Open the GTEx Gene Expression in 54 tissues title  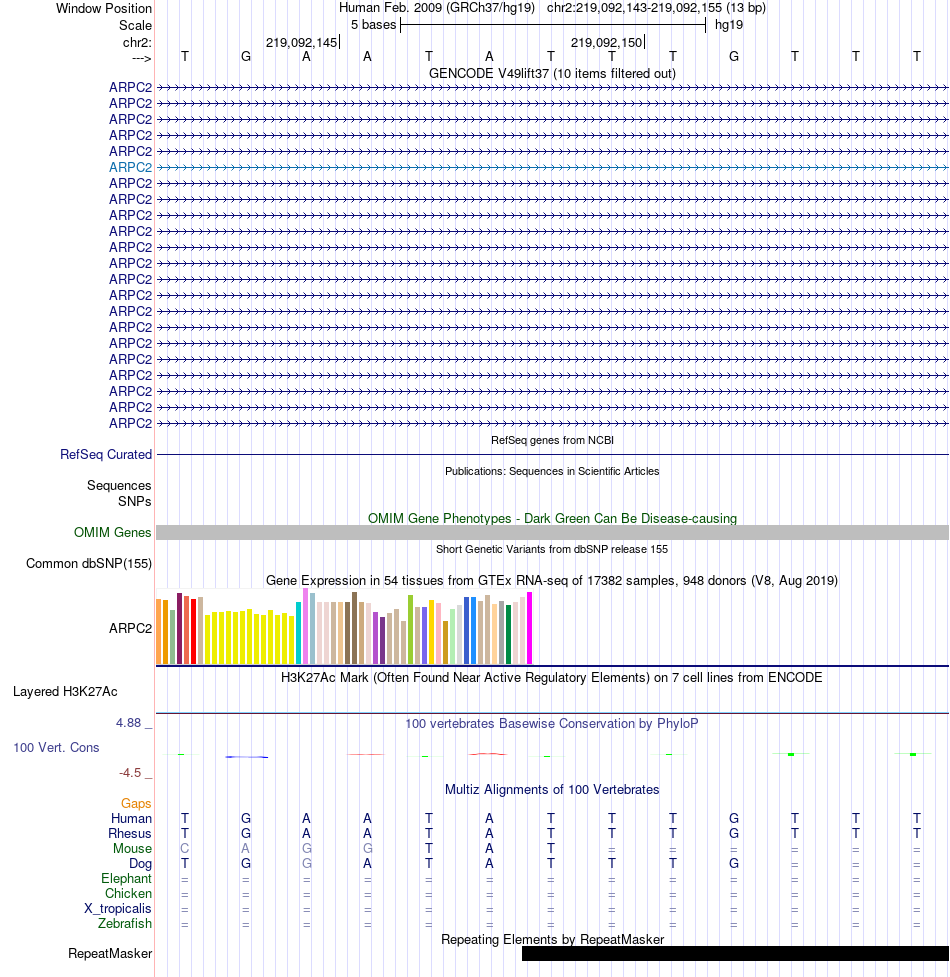(552, 581)
